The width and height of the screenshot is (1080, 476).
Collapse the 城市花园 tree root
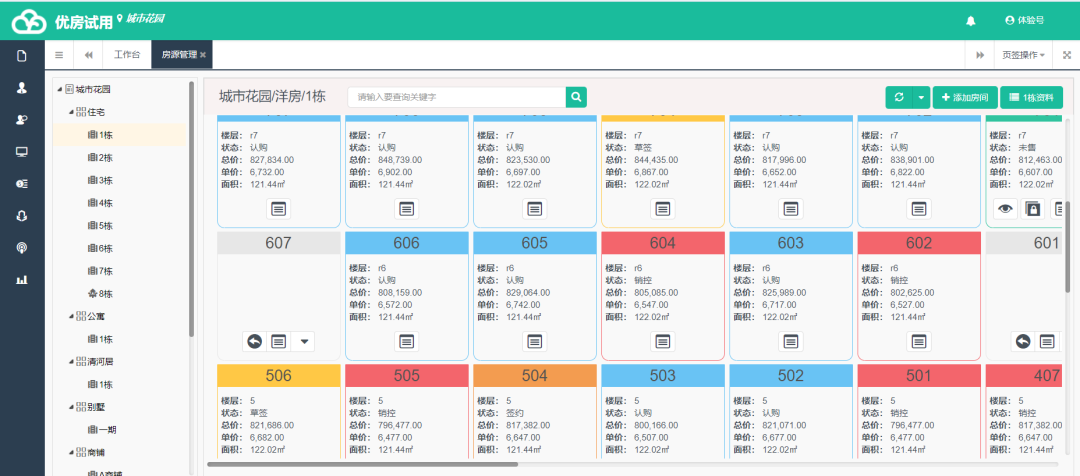point(61,90)
